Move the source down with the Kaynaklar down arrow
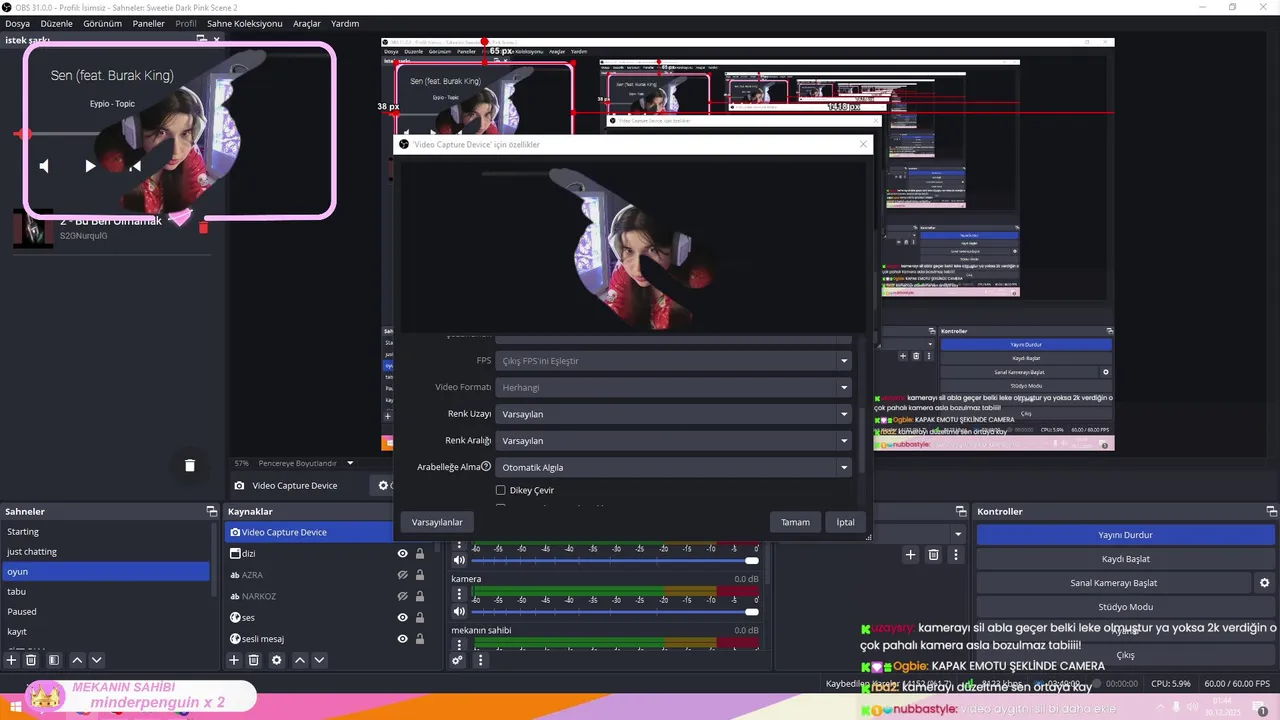1280x720 pixels. (x=319, y=660)
